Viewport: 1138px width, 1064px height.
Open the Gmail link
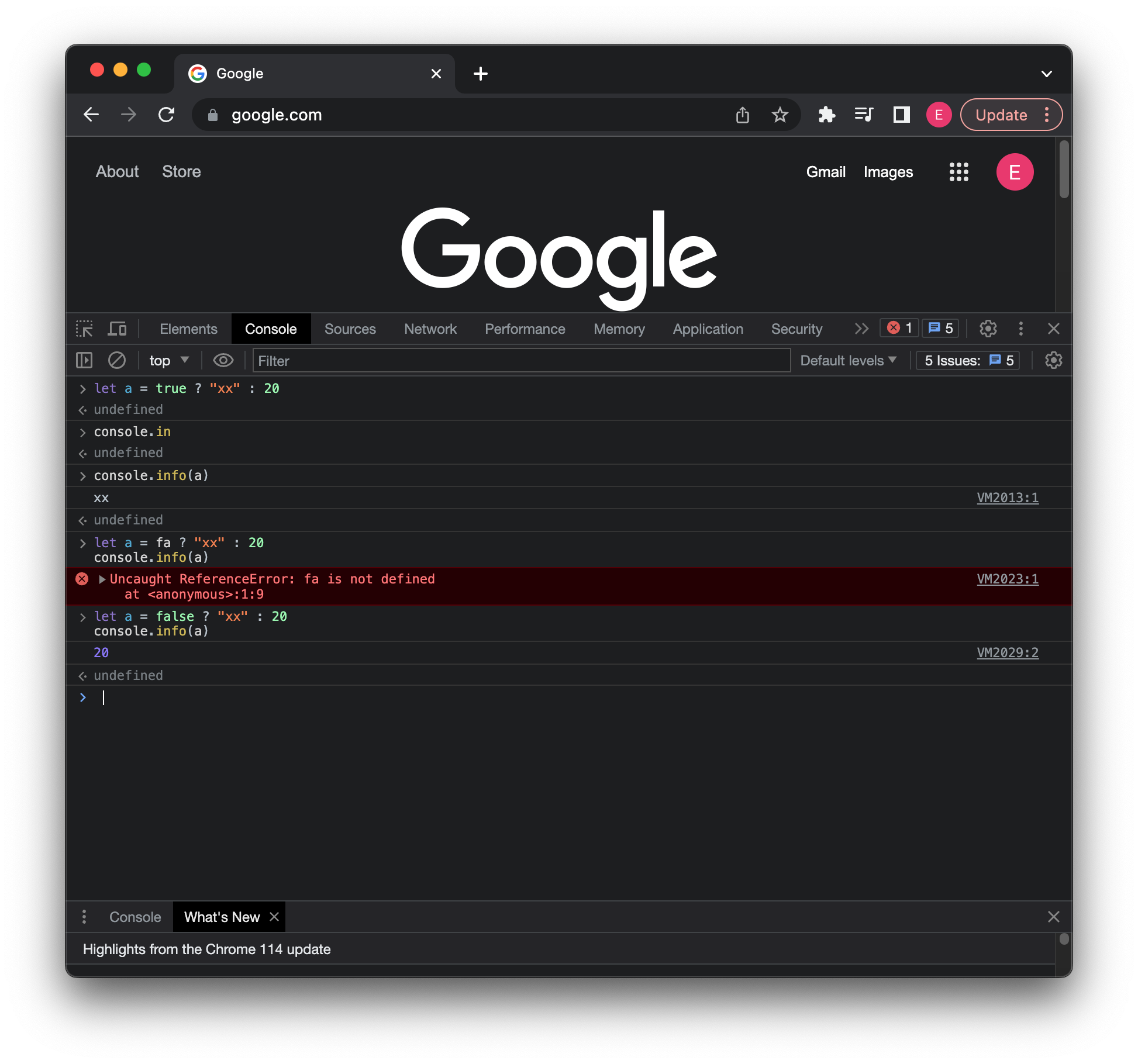click(x=826, y=172)
